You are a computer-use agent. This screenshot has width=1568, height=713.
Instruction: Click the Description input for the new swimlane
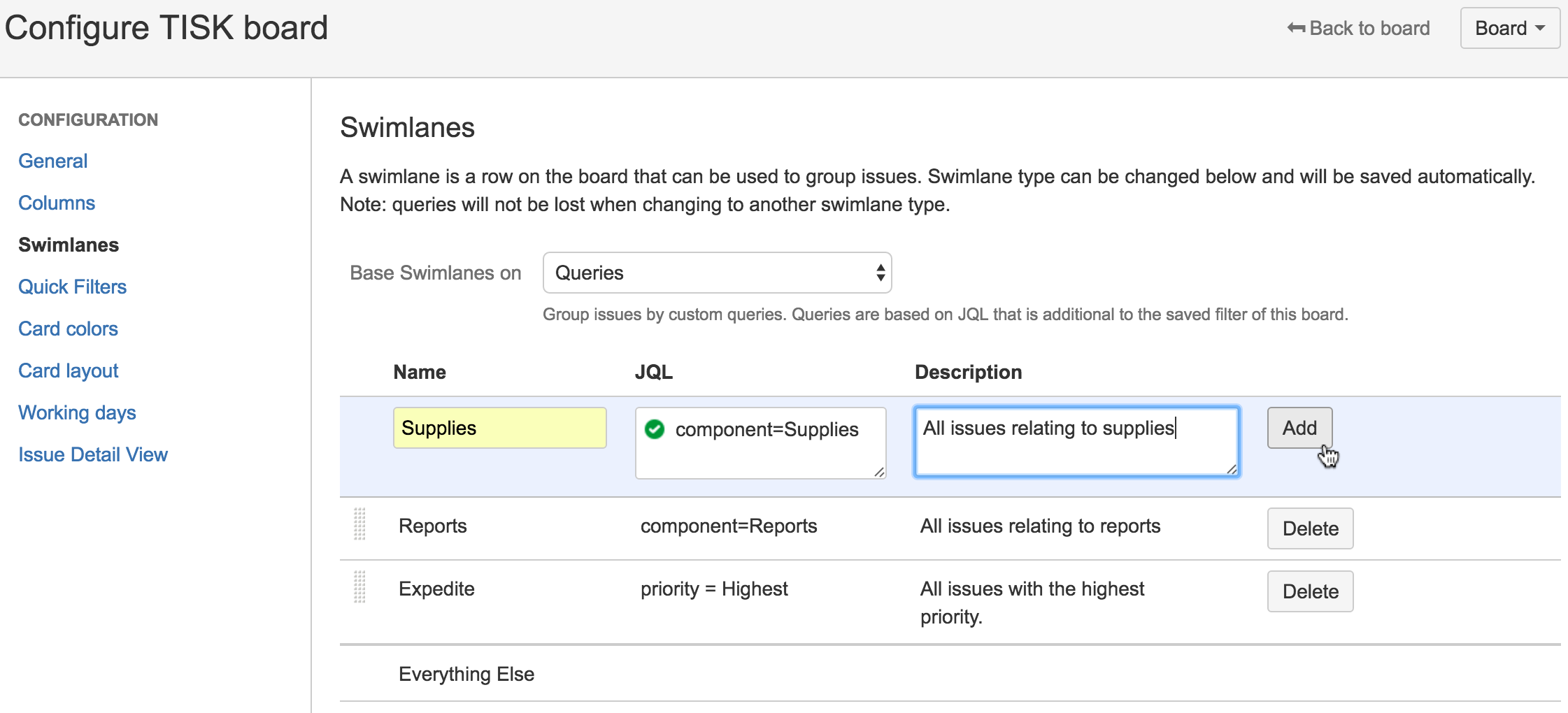1076,442
